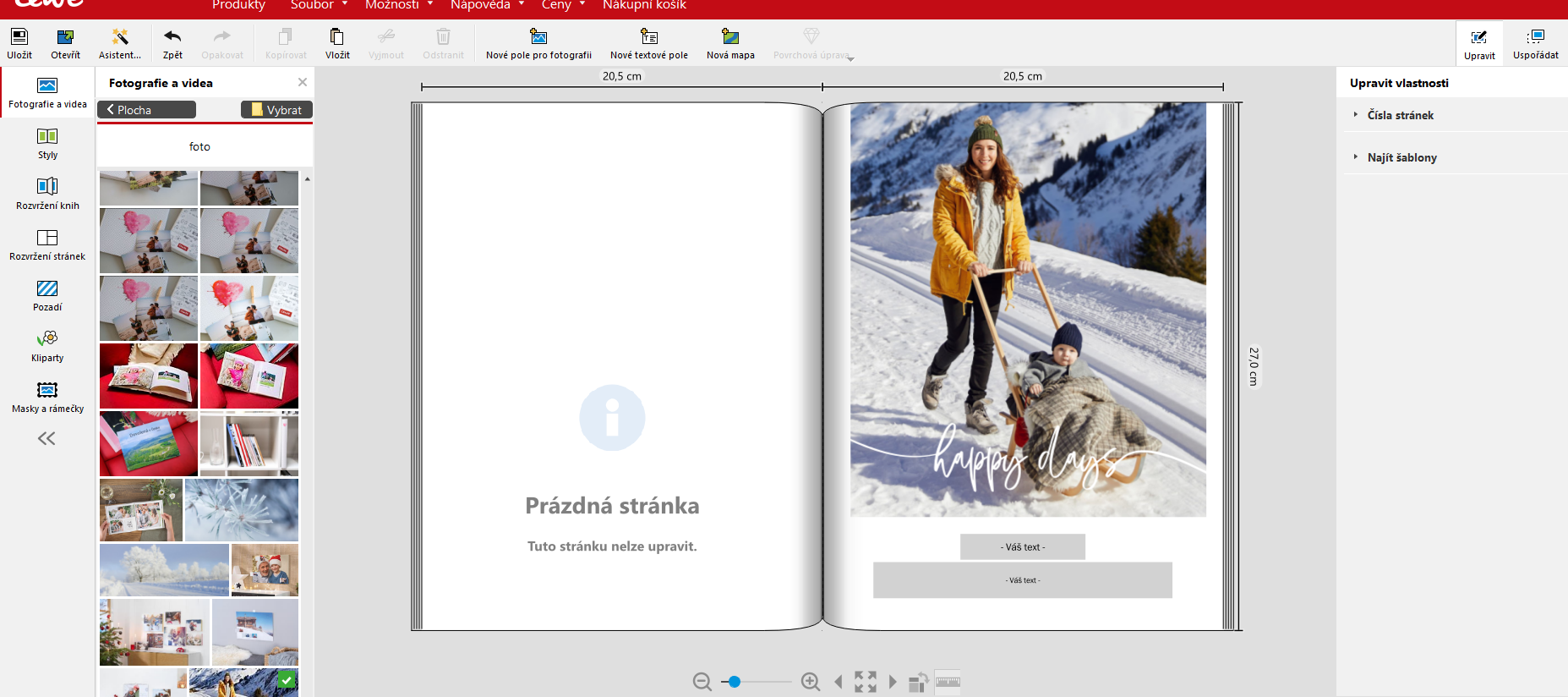Go to next page arrow
The width and height of the screenshot is (1568, 697).
(x=893, y=682)
